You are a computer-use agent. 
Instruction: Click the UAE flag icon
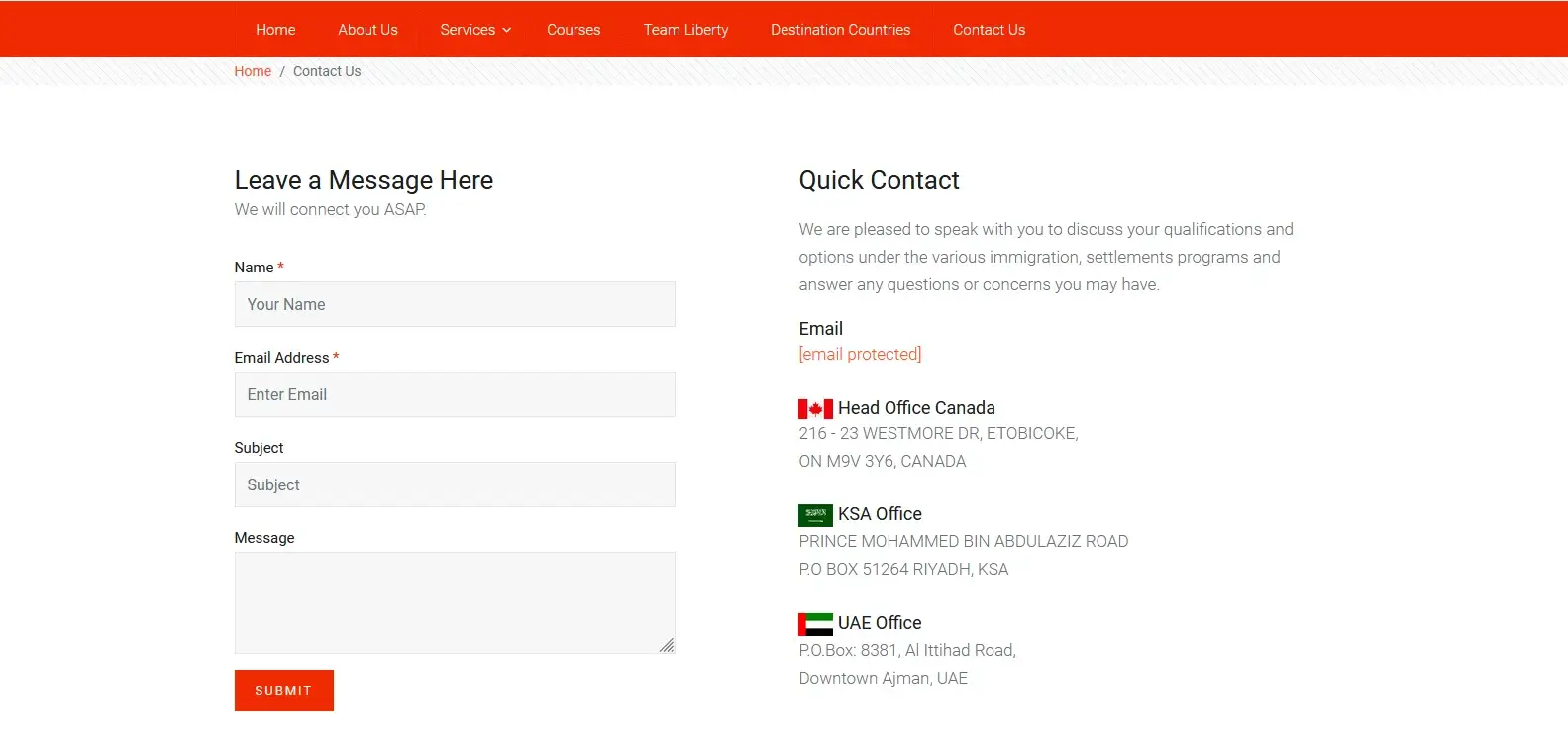pos(815,624)
